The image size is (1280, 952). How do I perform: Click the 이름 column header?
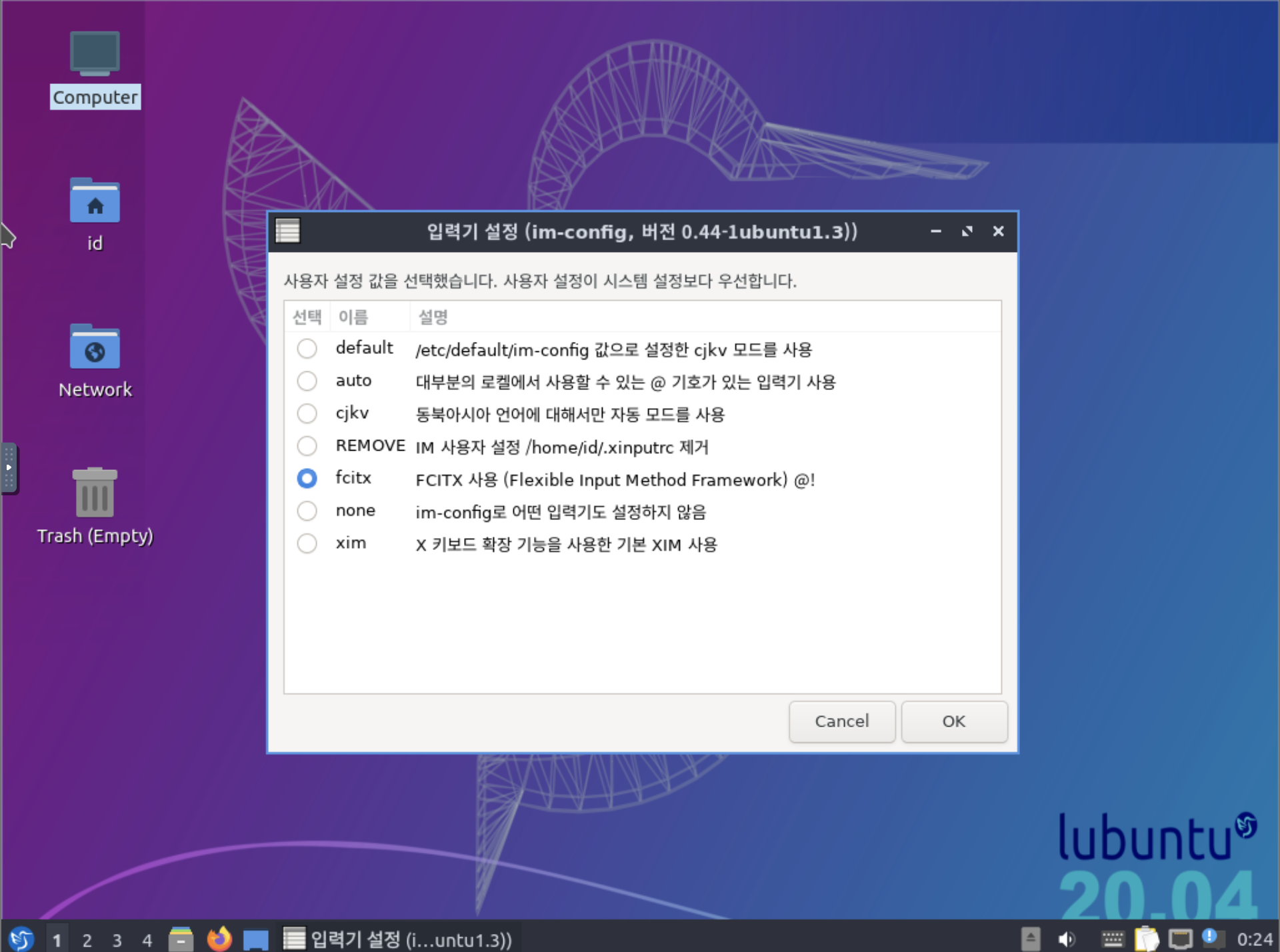[370, 317]
